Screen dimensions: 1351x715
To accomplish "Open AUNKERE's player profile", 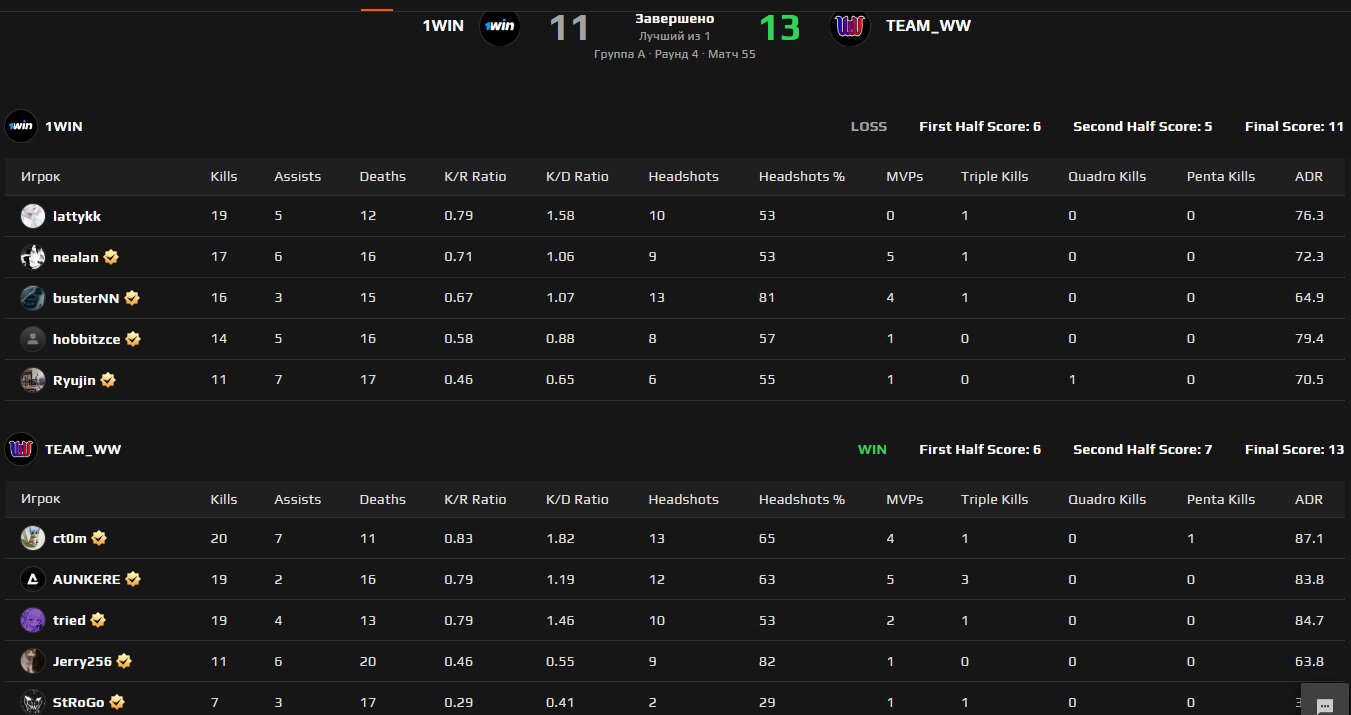I will [87, 579].
